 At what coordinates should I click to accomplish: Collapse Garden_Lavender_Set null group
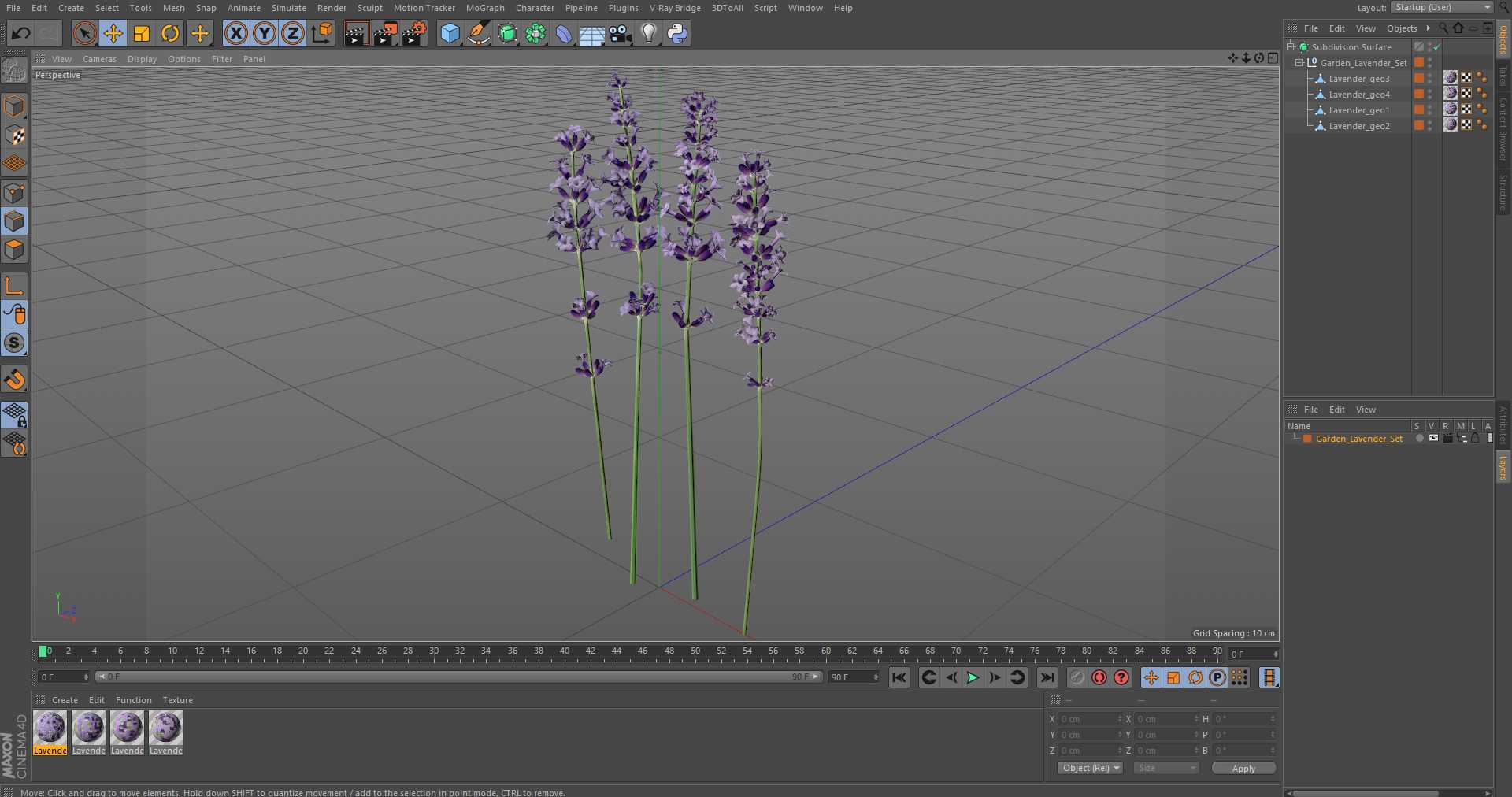[x=1299, y=62]
